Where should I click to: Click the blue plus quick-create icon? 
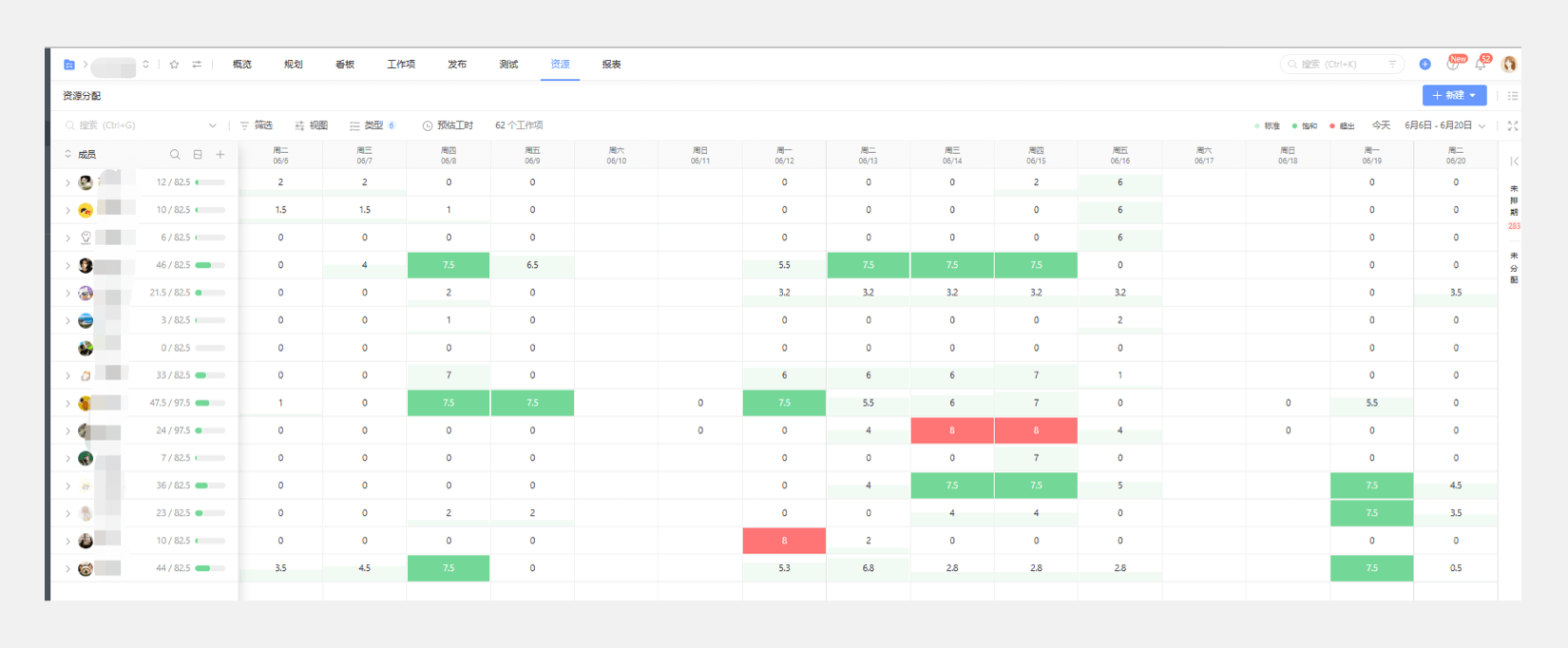tap(1425, 65)
